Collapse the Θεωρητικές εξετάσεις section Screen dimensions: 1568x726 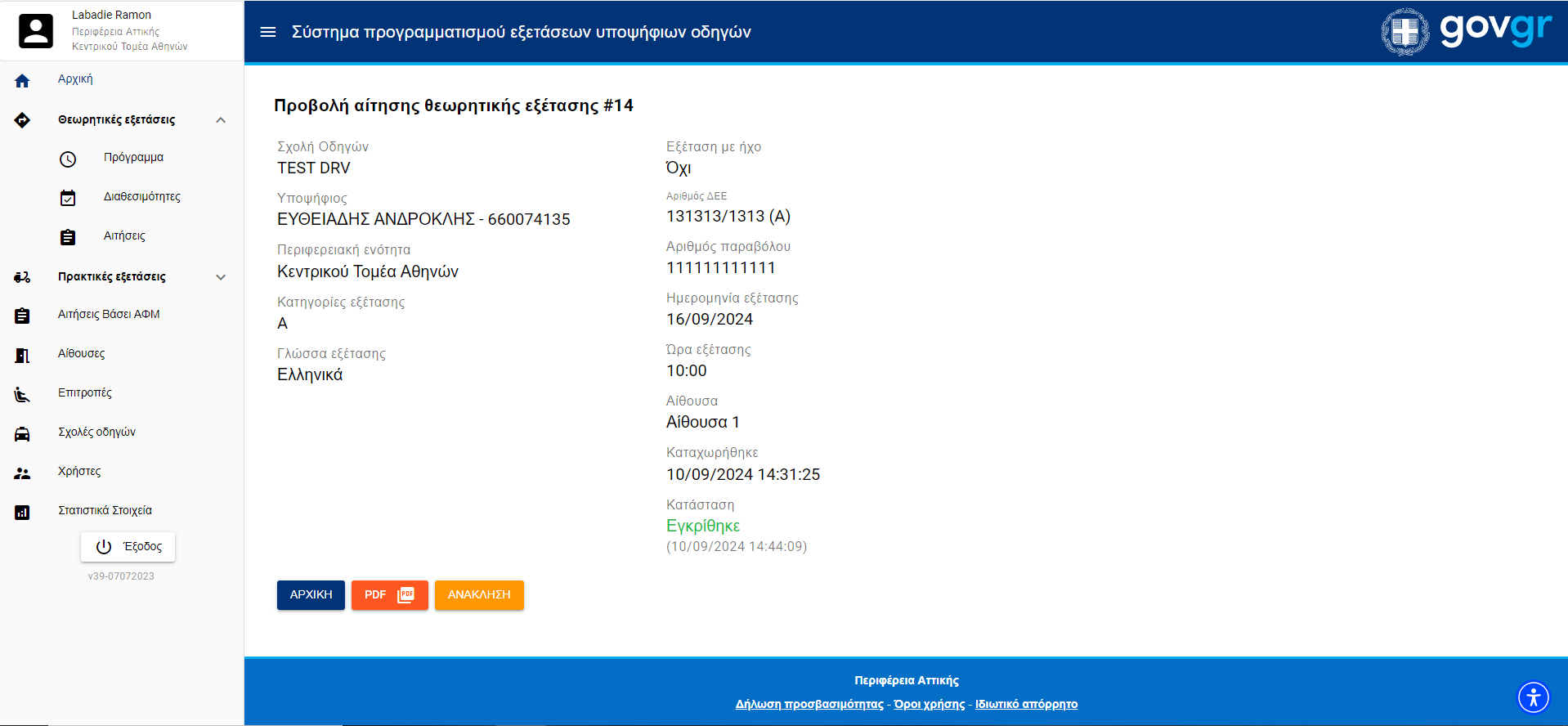[221, 120]
